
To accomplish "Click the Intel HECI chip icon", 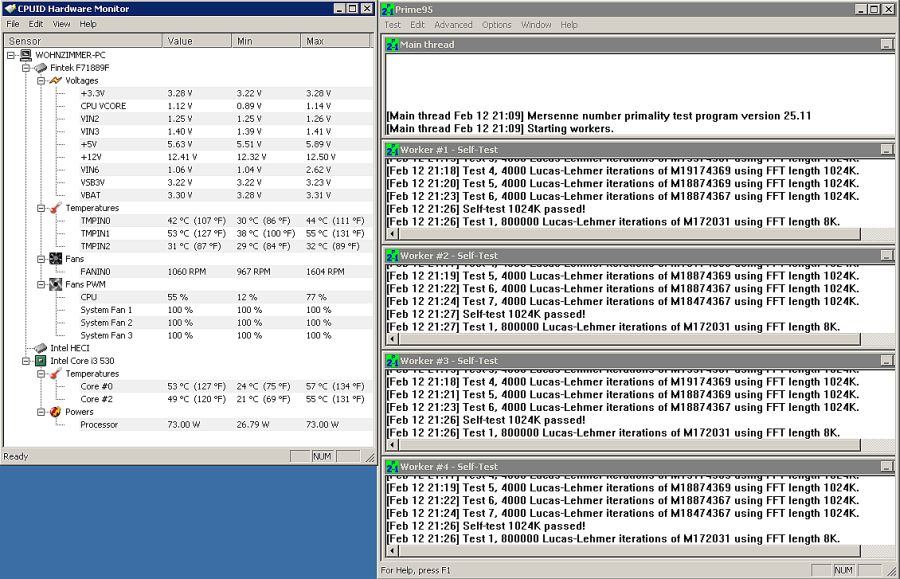I will click(40, 348).
